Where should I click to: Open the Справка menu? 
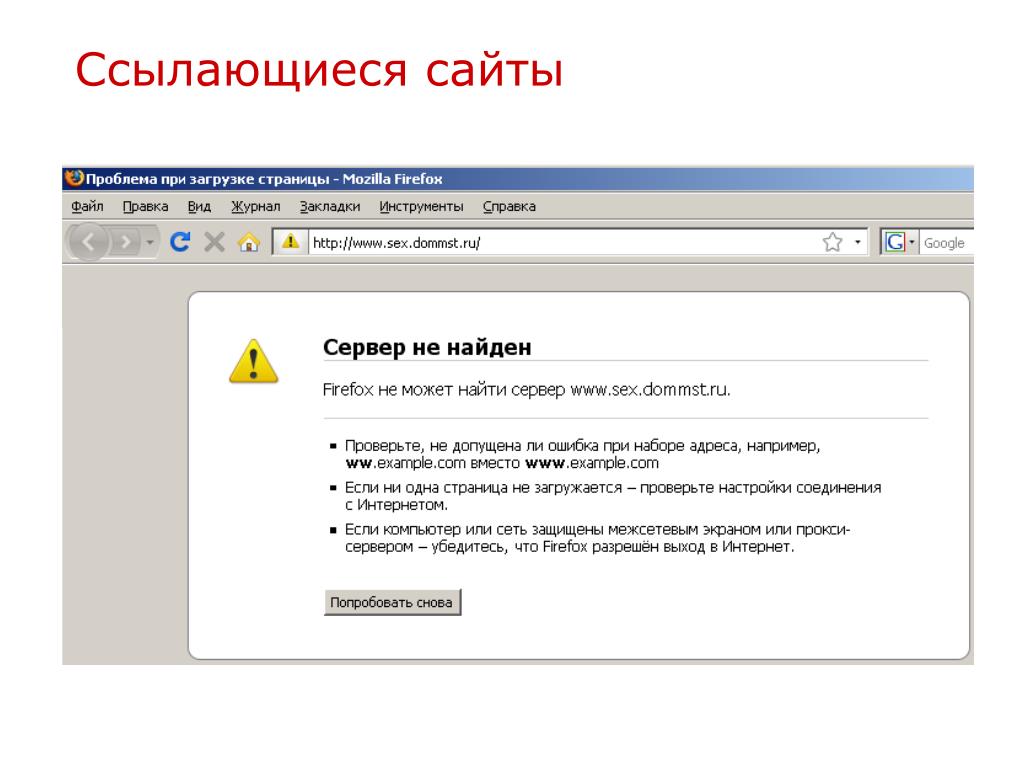point(509,206)
